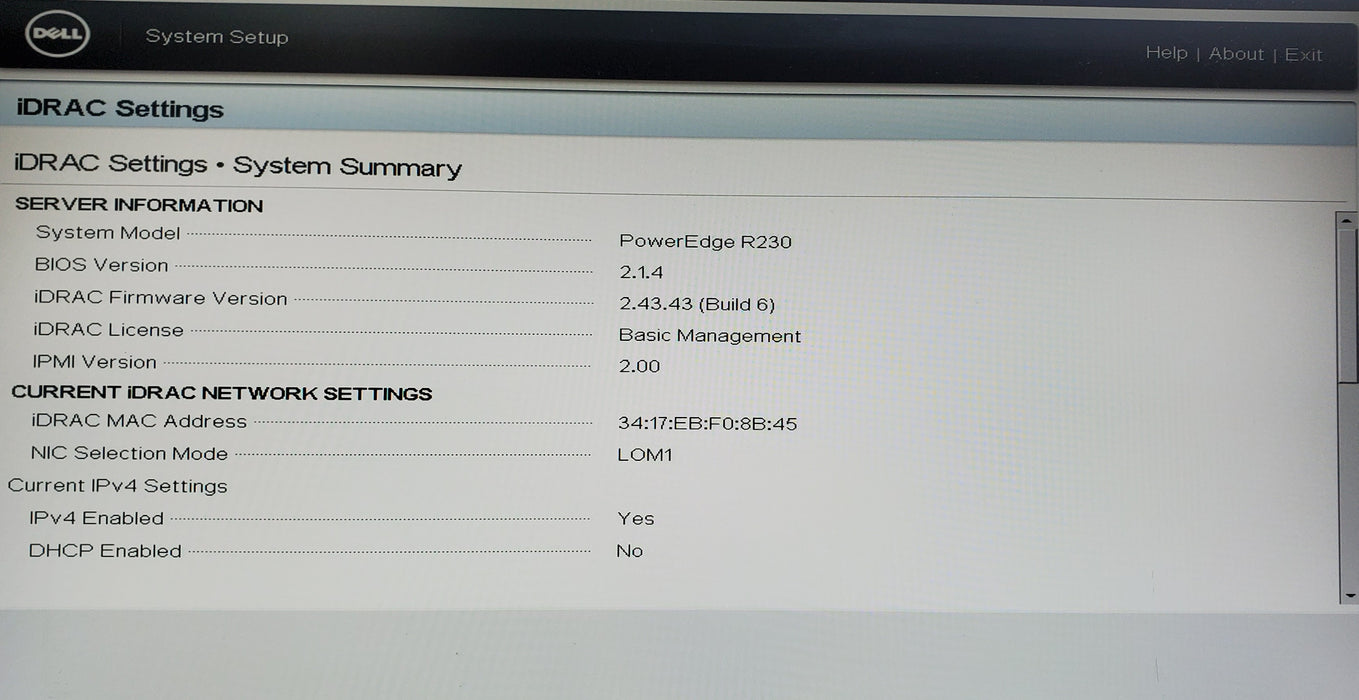
Task: Click the 2.43.43 (Build 6) value
Action: click(697, 304)
